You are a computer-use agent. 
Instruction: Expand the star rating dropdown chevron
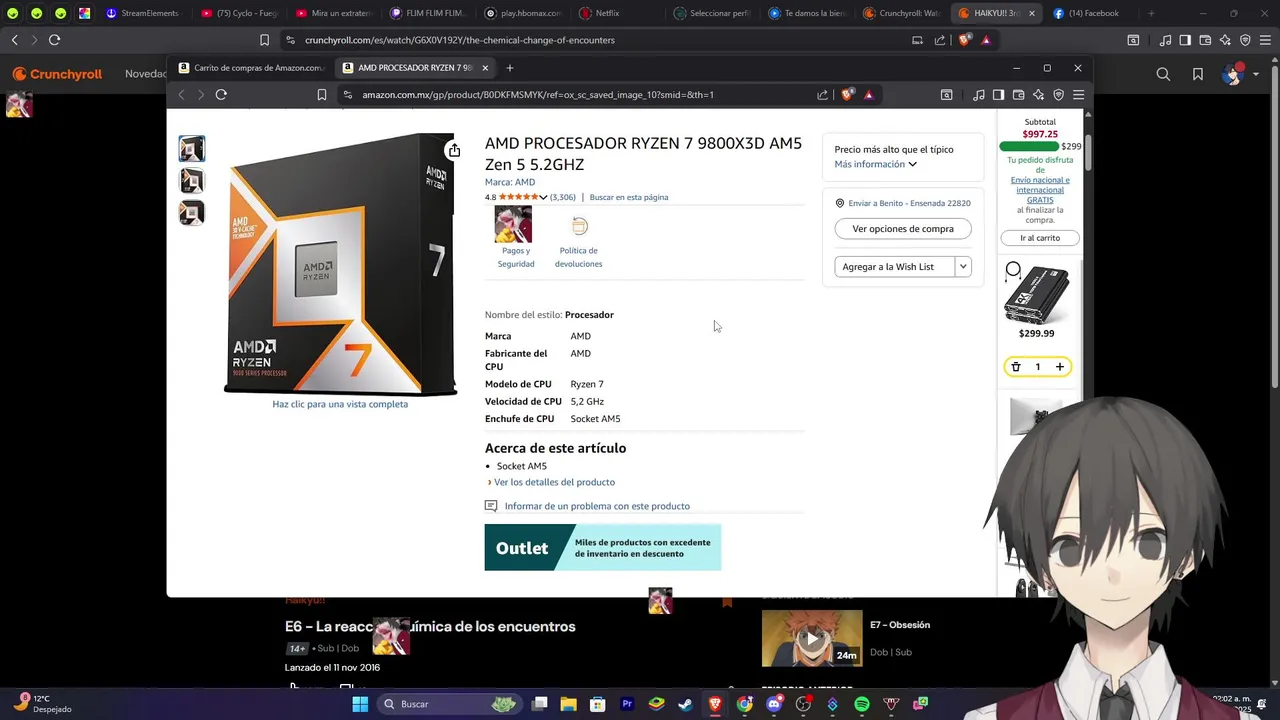543,197
